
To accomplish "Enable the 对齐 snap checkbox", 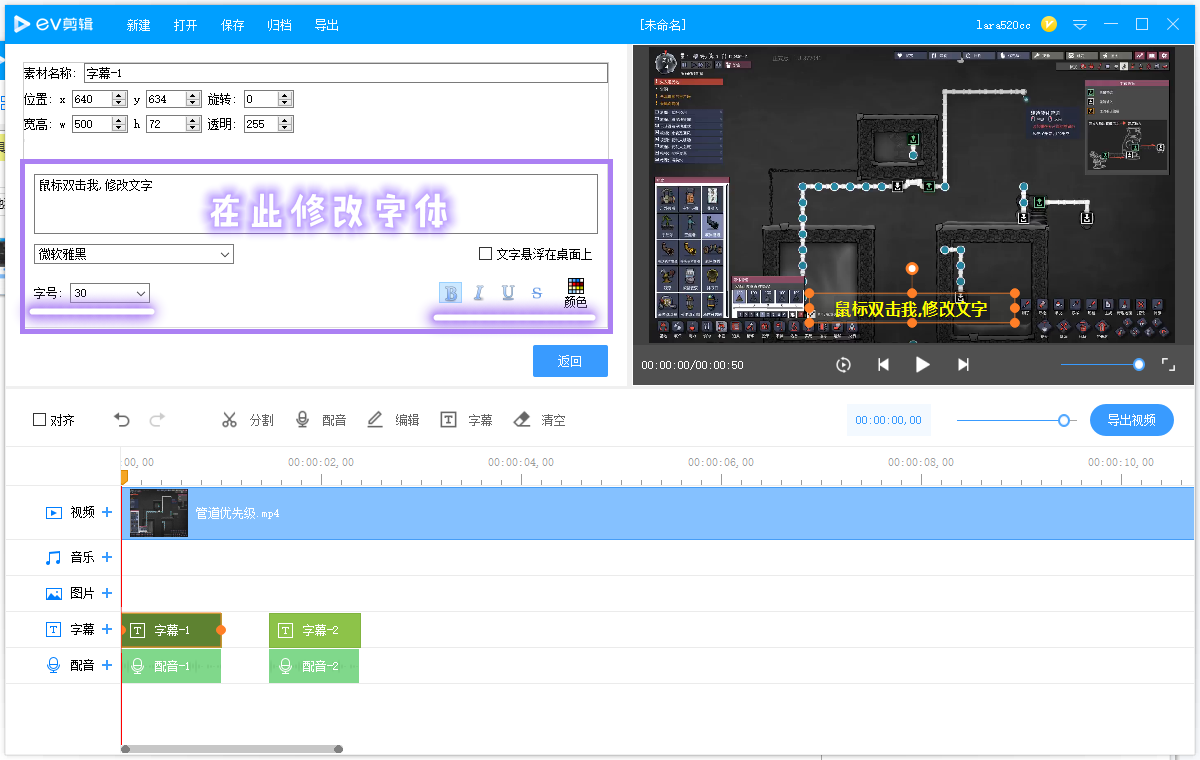I will pyautogui.click(x=39, y=420).
